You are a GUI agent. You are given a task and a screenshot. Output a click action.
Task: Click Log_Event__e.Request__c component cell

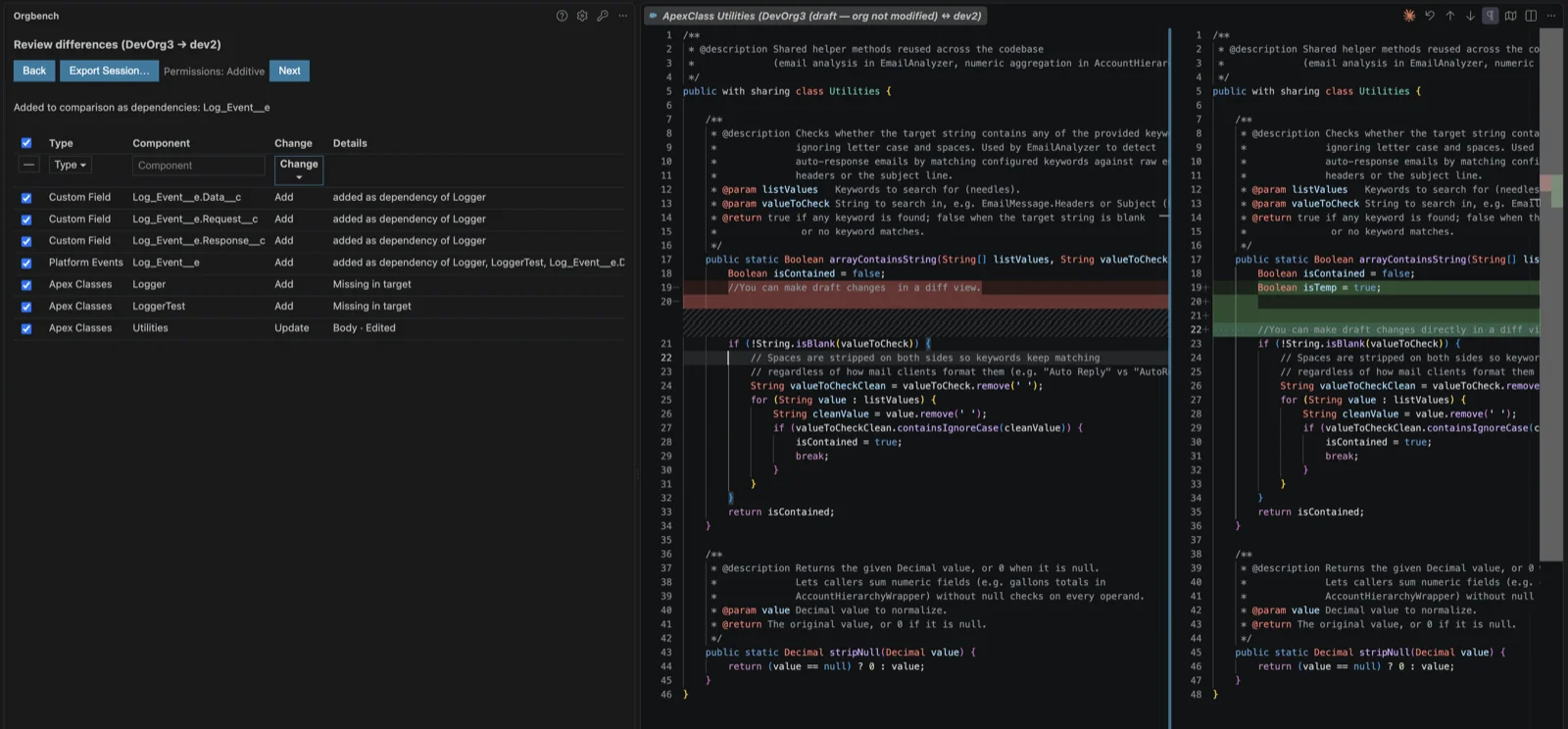coord(195,219)
